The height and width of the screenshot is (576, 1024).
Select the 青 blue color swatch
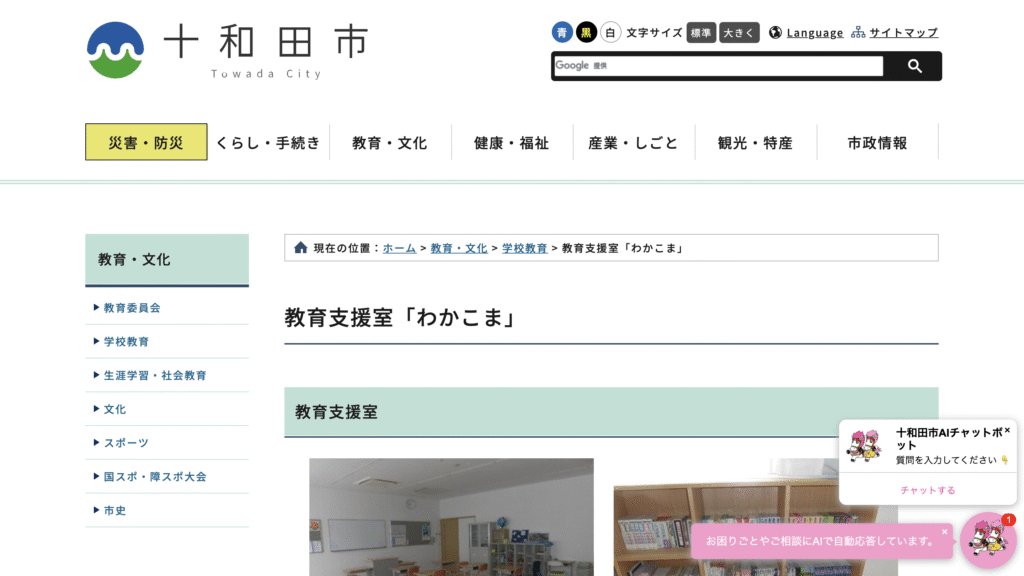pyautogui.click(x=561, y=32)
